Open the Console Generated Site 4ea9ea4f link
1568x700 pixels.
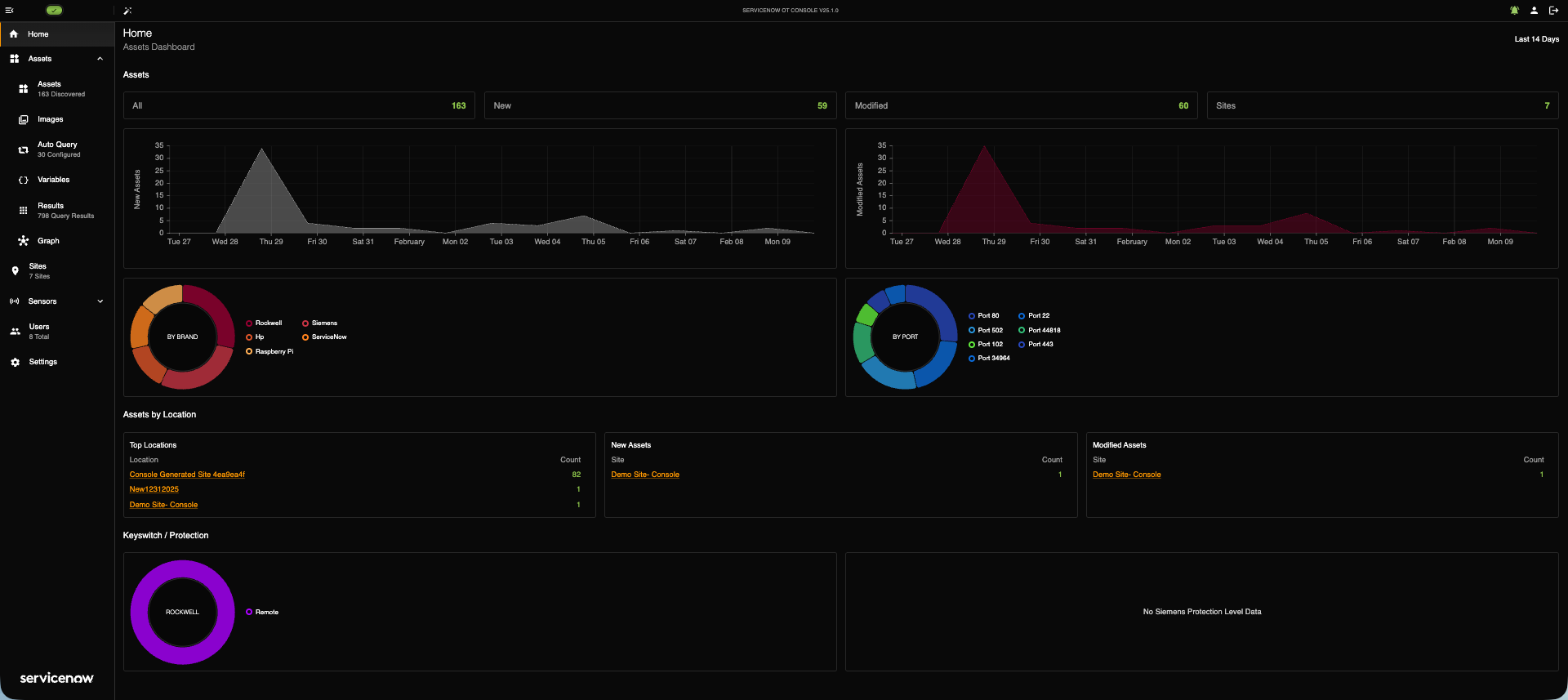click(187, 475)
